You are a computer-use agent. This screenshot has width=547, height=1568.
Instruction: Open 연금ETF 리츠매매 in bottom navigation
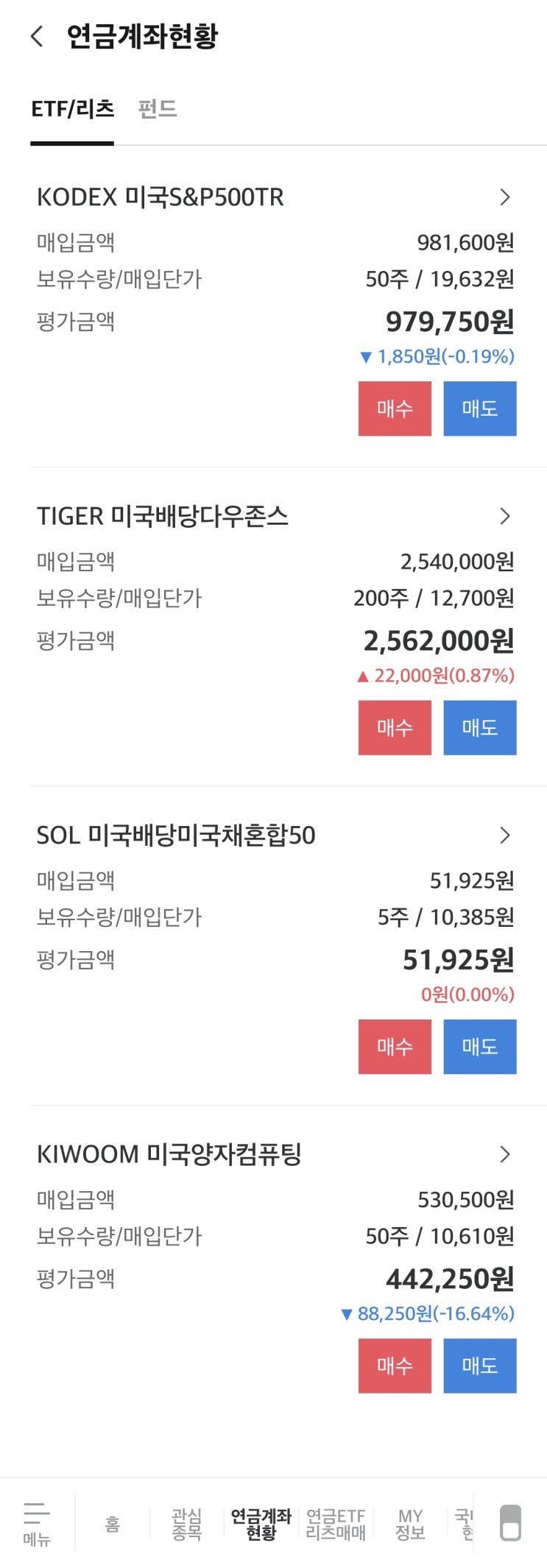tap(336, 1524)
